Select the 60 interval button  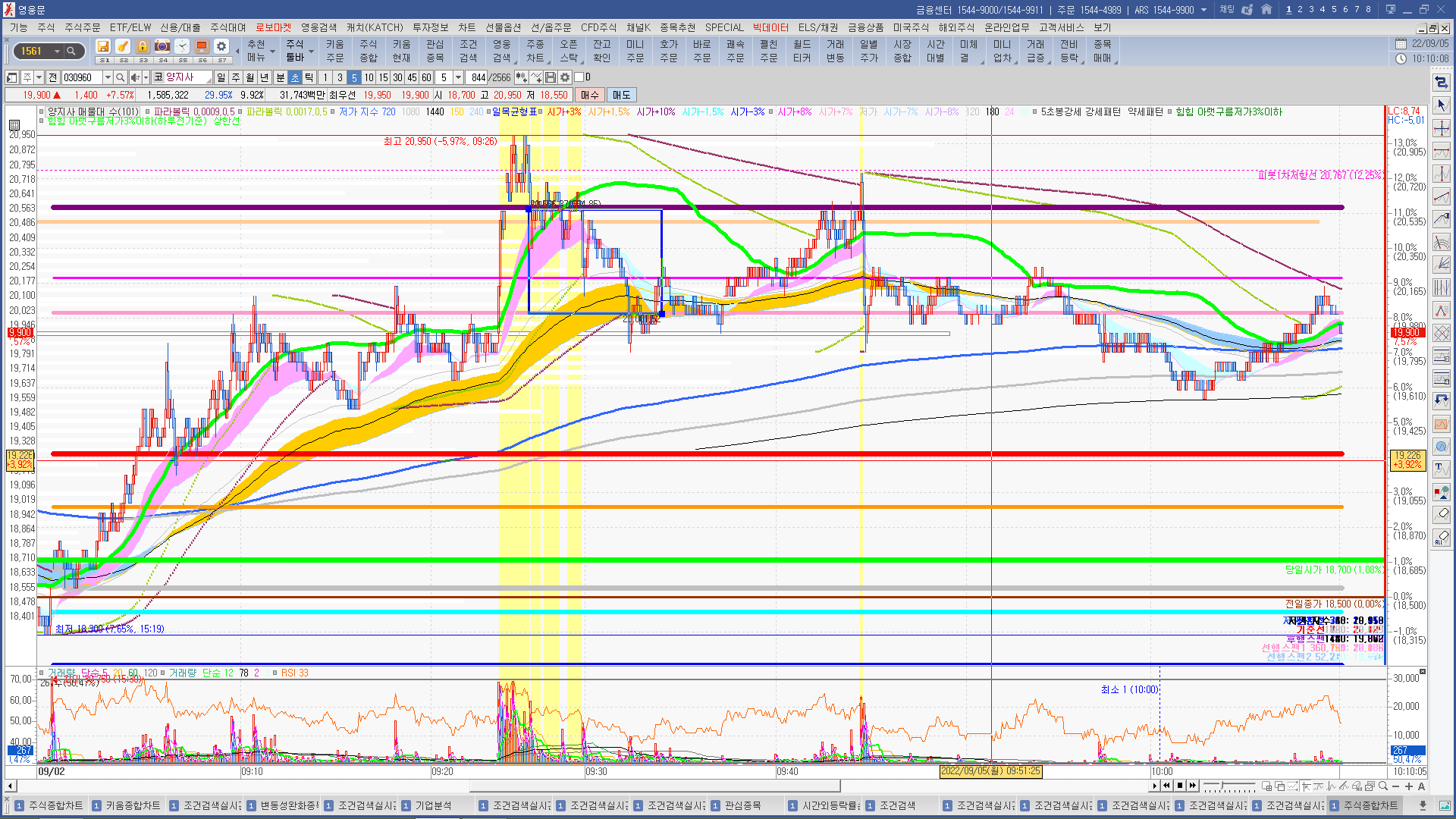click(x=426, y=77)
